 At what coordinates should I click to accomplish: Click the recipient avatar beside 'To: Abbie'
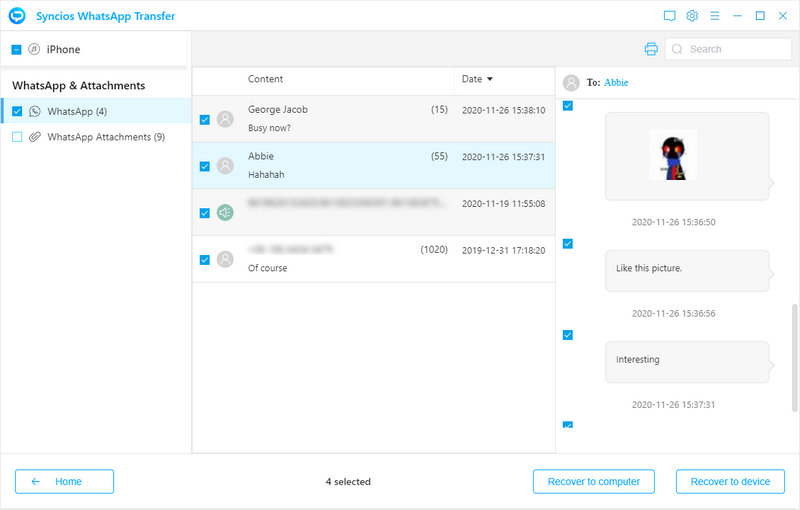click(x=571, y=83)
